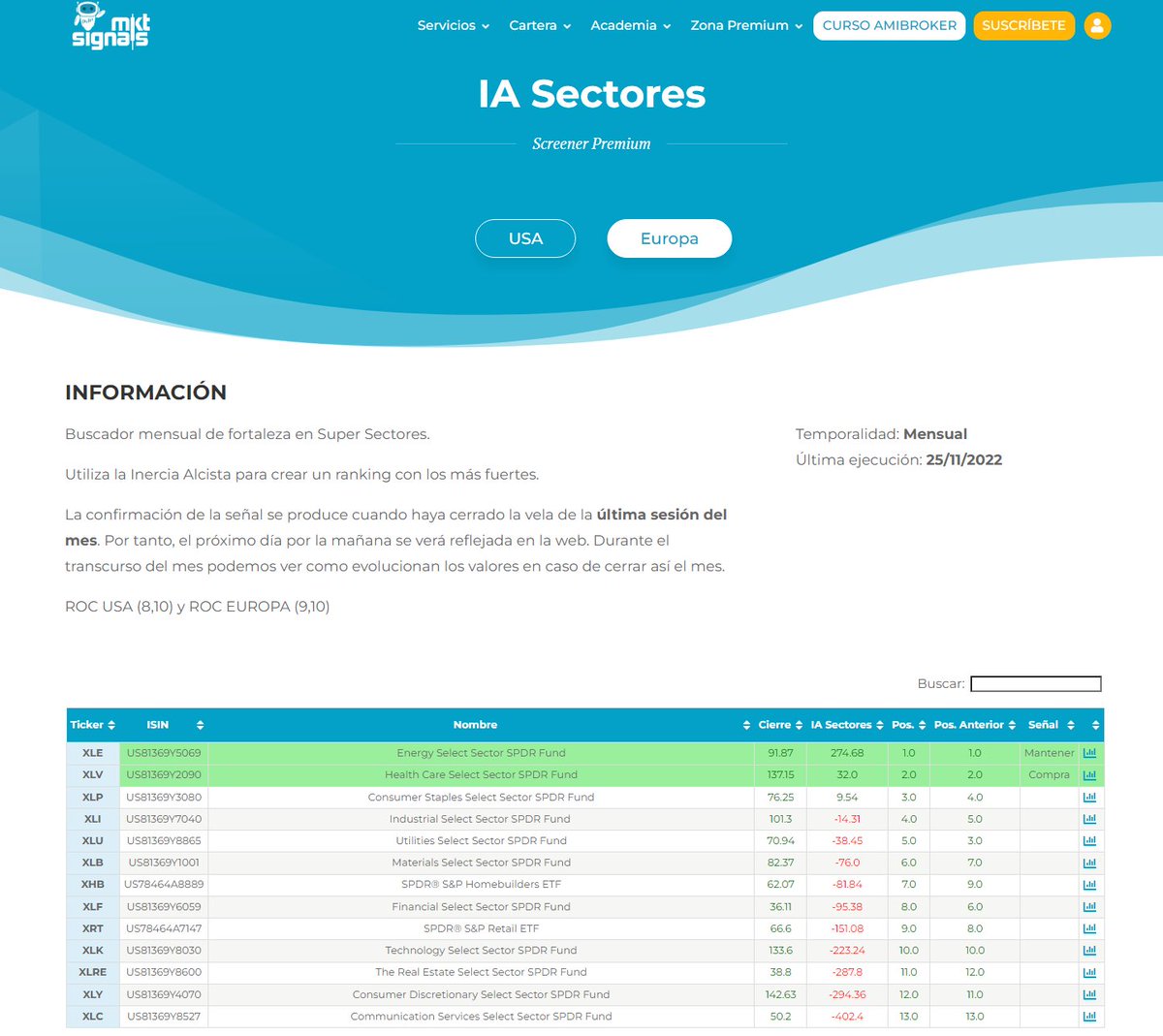1163x1036 pixels.
Task: Click Industrial Select Sector SPDR Fund name
Action: tap(480, 819)
